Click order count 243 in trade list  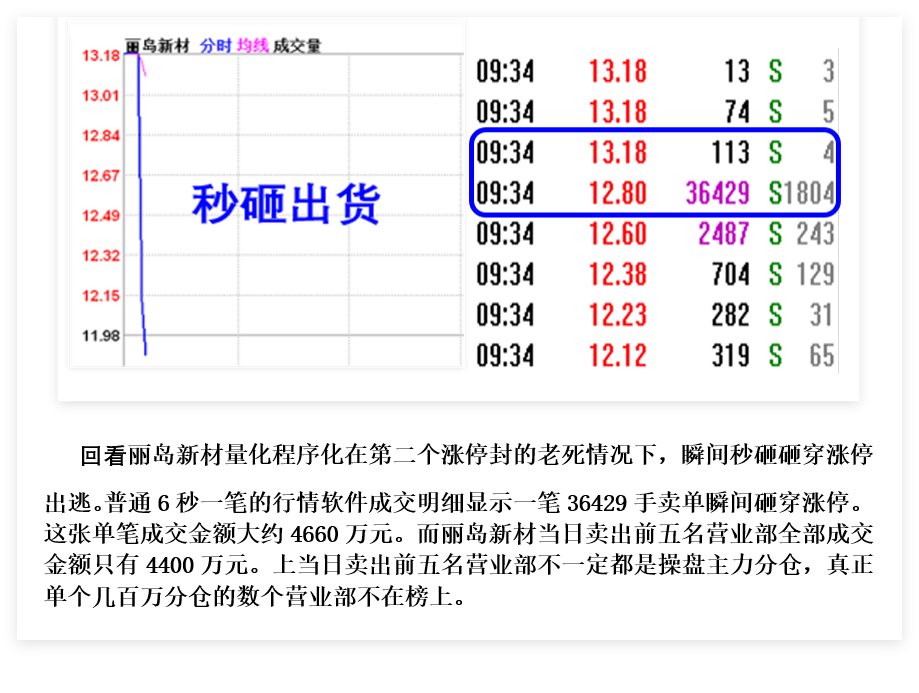815,233
